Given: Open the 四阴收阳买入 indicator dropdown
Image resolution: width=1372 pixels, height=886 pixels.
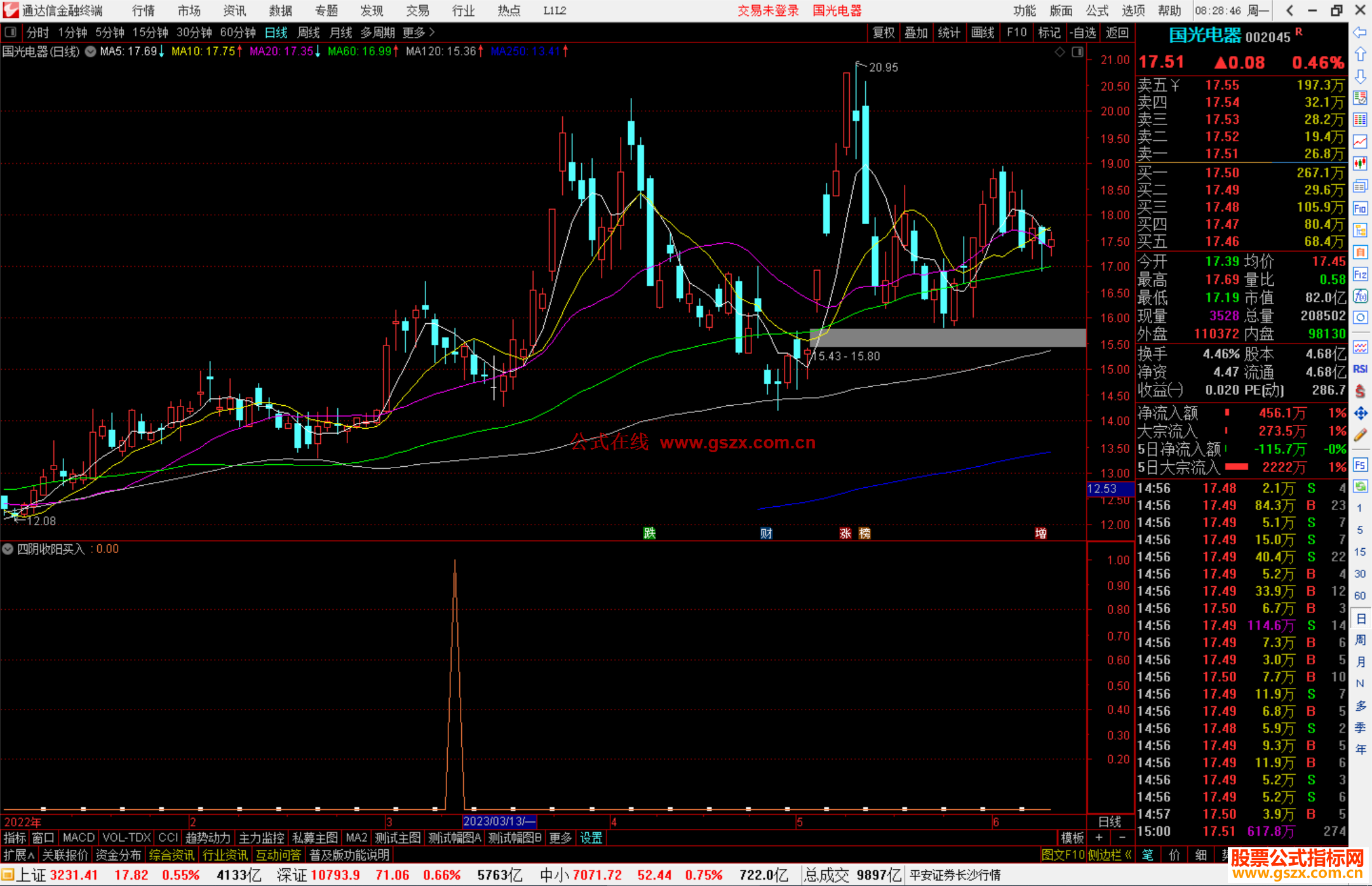Looking at the screenshot, I should [8, 549].
